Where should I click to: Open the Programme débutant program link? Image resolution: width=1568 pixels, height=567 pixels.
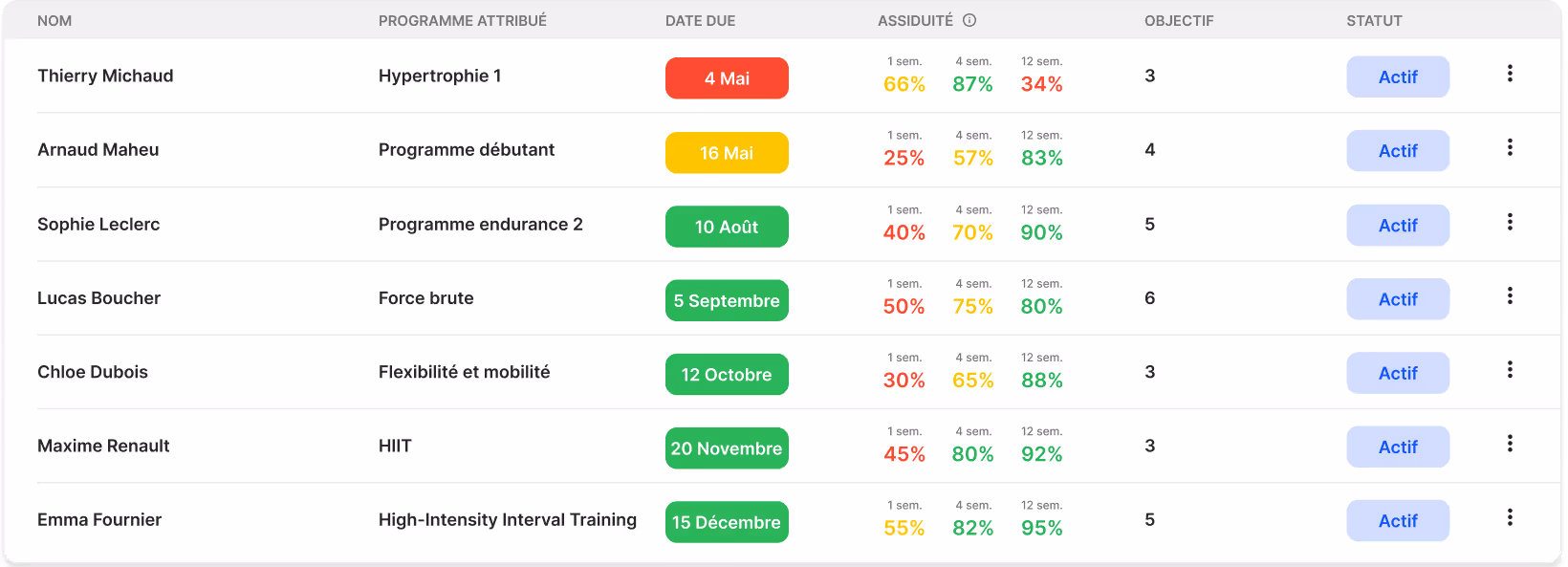point(467,150)
